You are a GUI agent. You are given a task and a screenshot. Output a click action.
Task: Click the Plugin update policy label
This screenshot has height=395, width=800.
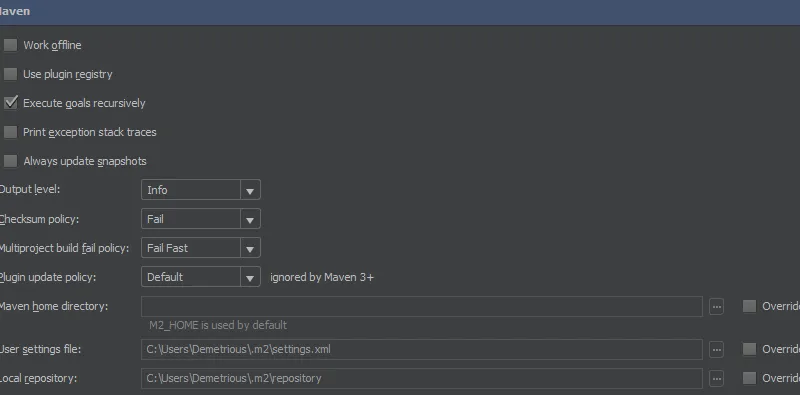click(x=48, y=277)
